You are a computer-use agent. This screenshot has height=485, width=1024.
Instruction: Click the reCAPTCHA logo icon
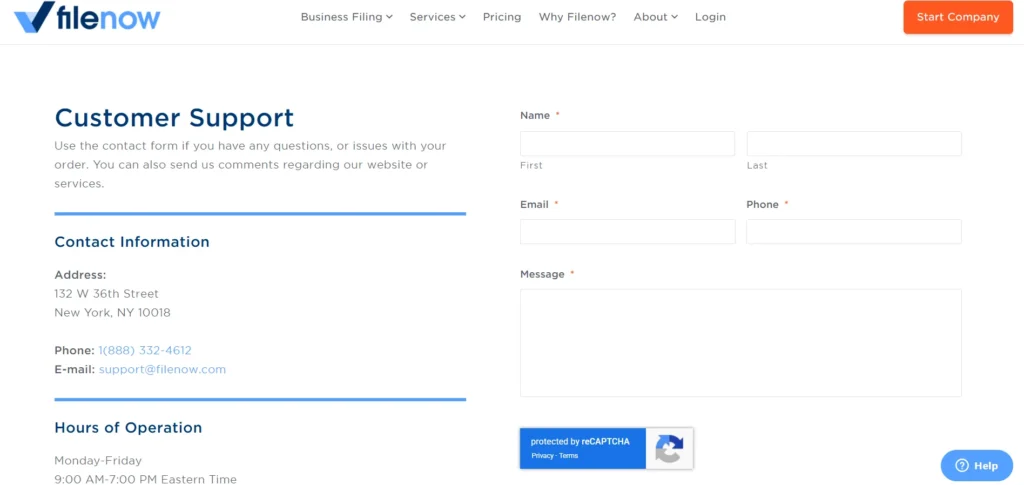click(669, 448)
